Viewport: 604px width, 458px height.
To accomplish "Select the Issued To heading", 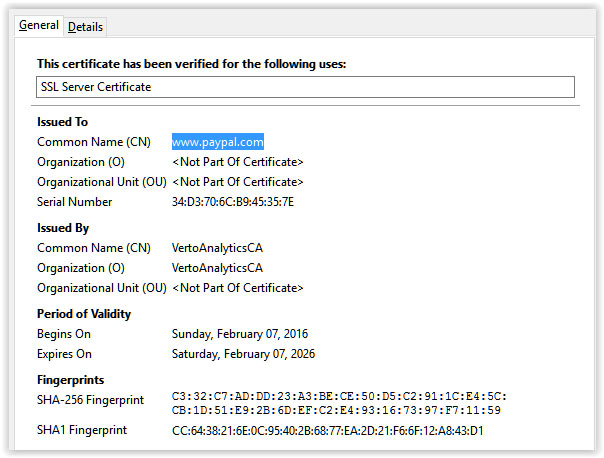I will click(x=62, y=122).
